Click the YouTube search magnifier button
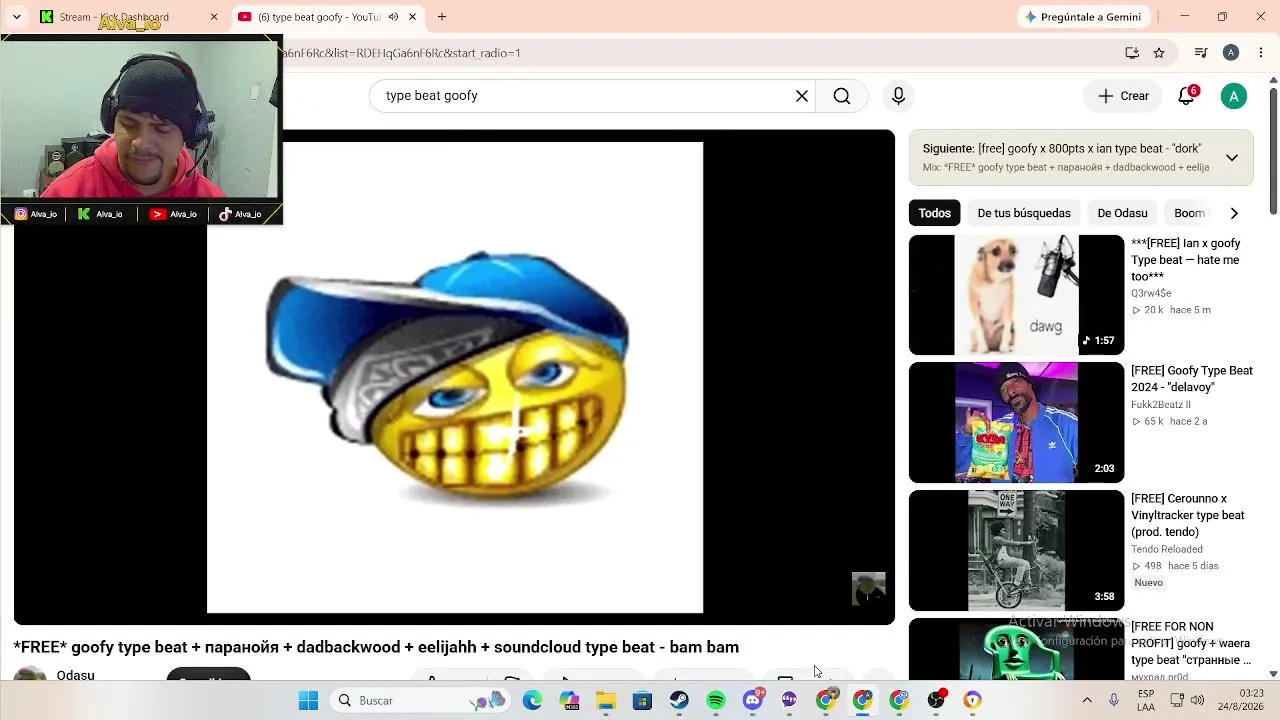This screenshot has height=720, width=1280. point(842,96)
